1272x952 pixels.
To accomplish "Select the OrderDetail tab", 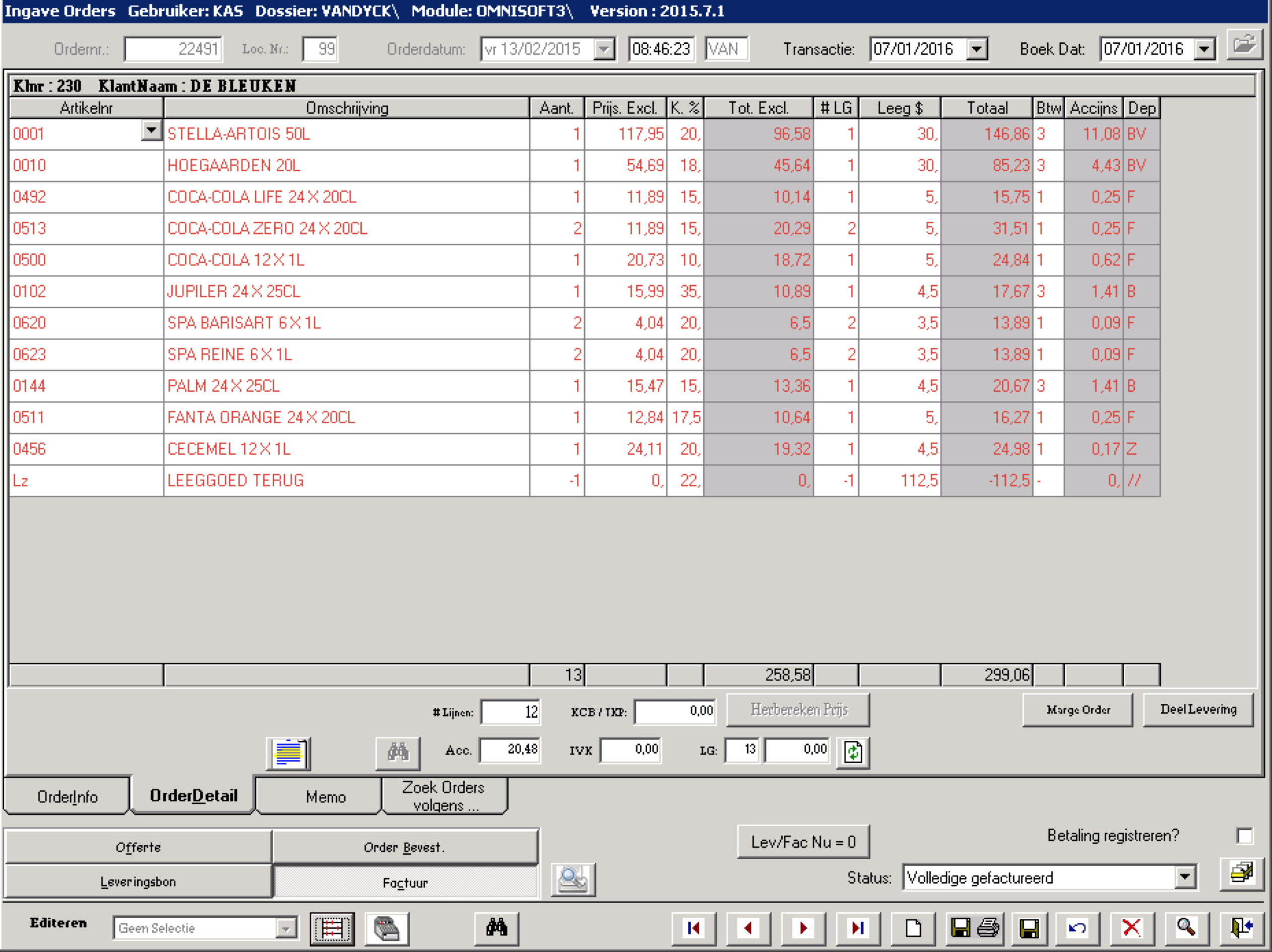I will [x=193, y=795].
